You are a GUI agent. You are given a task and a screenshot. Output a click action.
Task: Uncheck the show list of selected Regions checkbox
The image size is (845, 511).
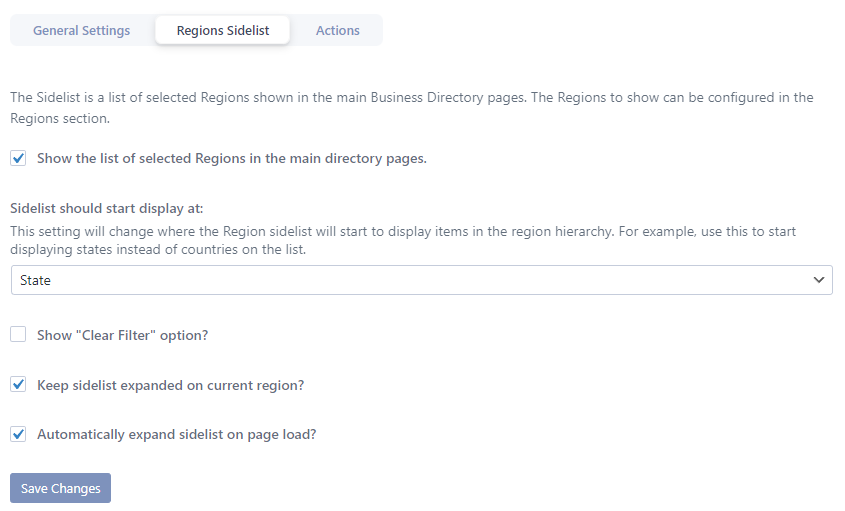[18, 158]
